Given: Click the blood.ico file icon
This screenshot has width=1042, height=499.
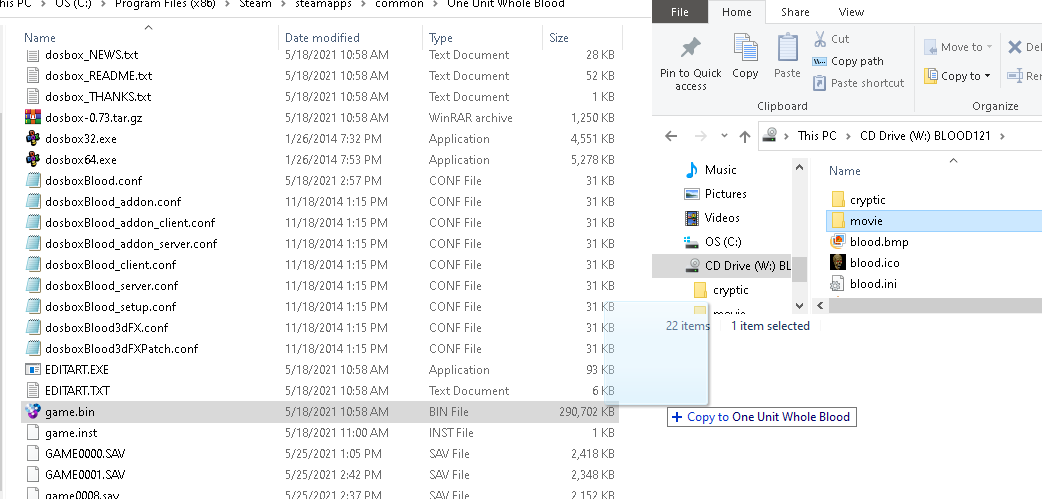Looking at the screenshot, I should coord(838,263).
